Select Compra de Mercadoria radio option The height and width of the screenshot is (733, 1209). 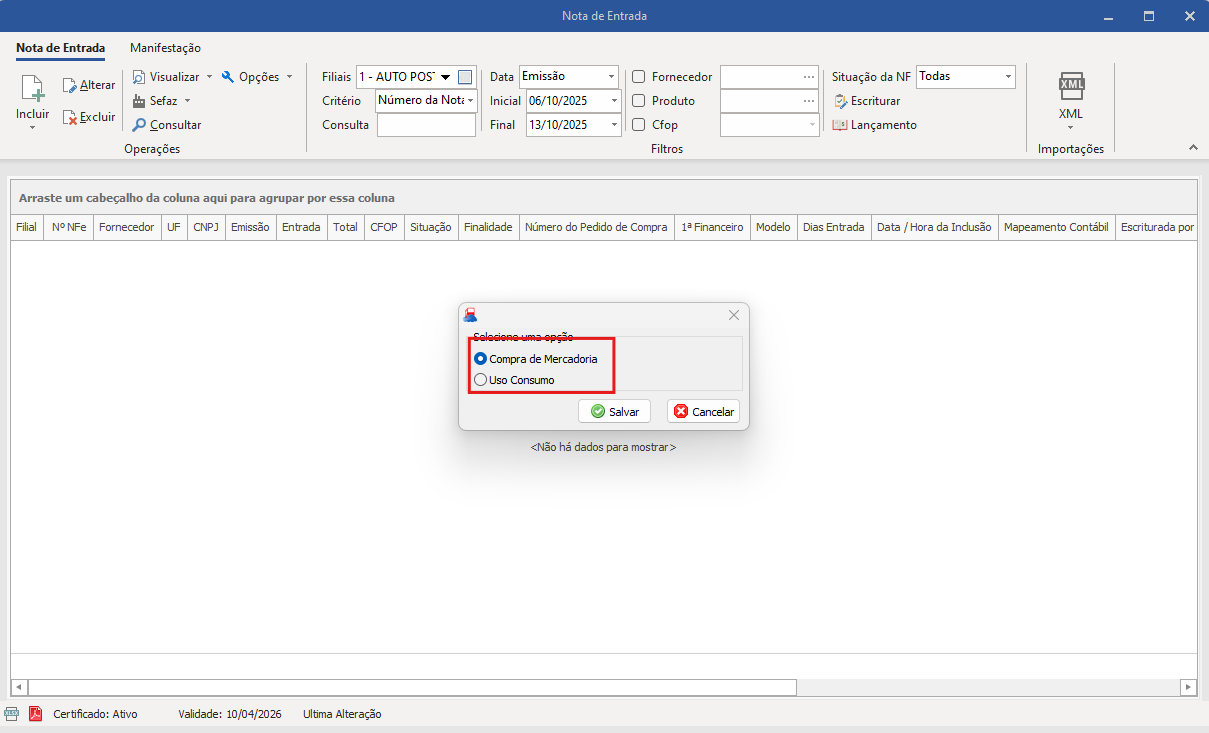pyautogui.click(x=481, y=358)
